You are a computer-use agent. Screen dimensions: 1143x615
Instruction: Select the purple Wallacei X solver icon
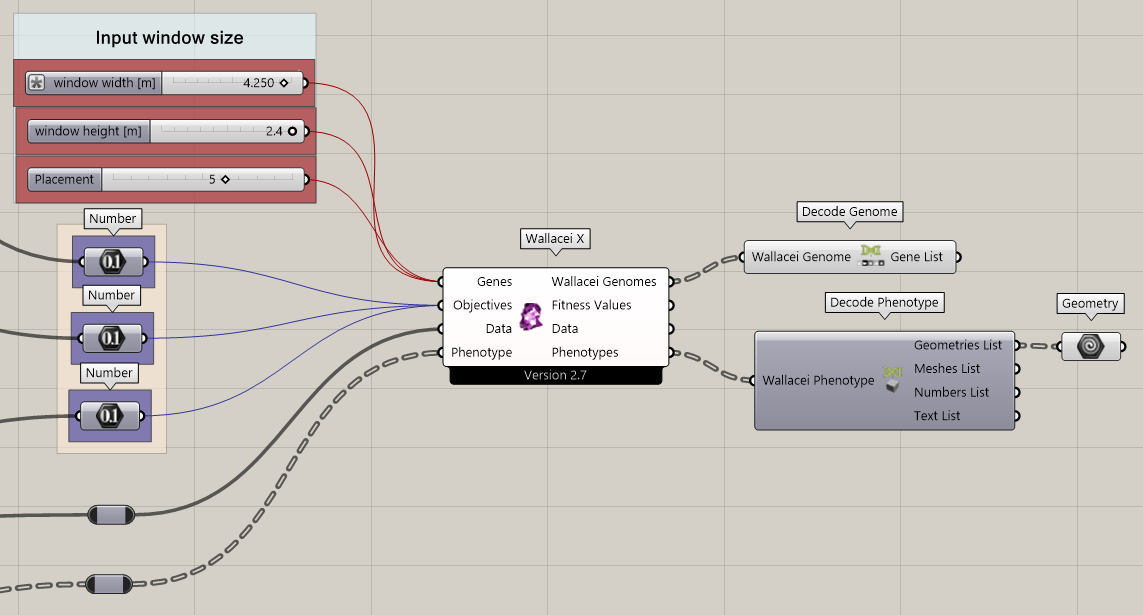tap(531, 317)
